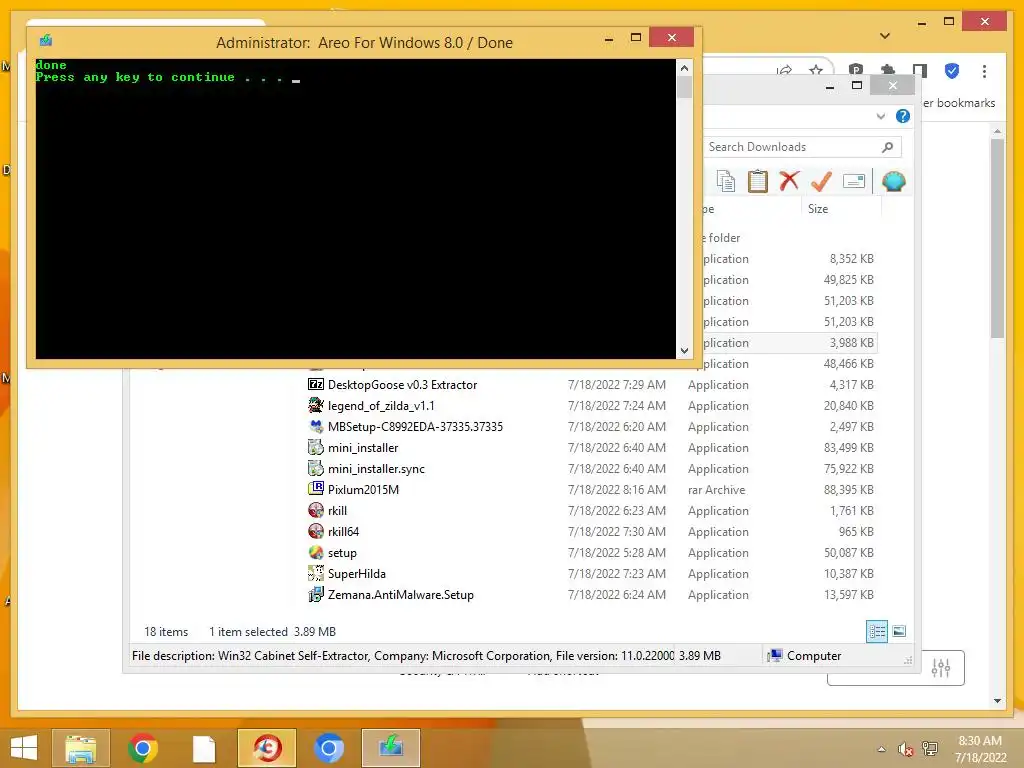Click the blue Chromium icon on the taskbar
Image resolution: width=1024 pixels, height=768 pixels.
click(x=328, y=748)
